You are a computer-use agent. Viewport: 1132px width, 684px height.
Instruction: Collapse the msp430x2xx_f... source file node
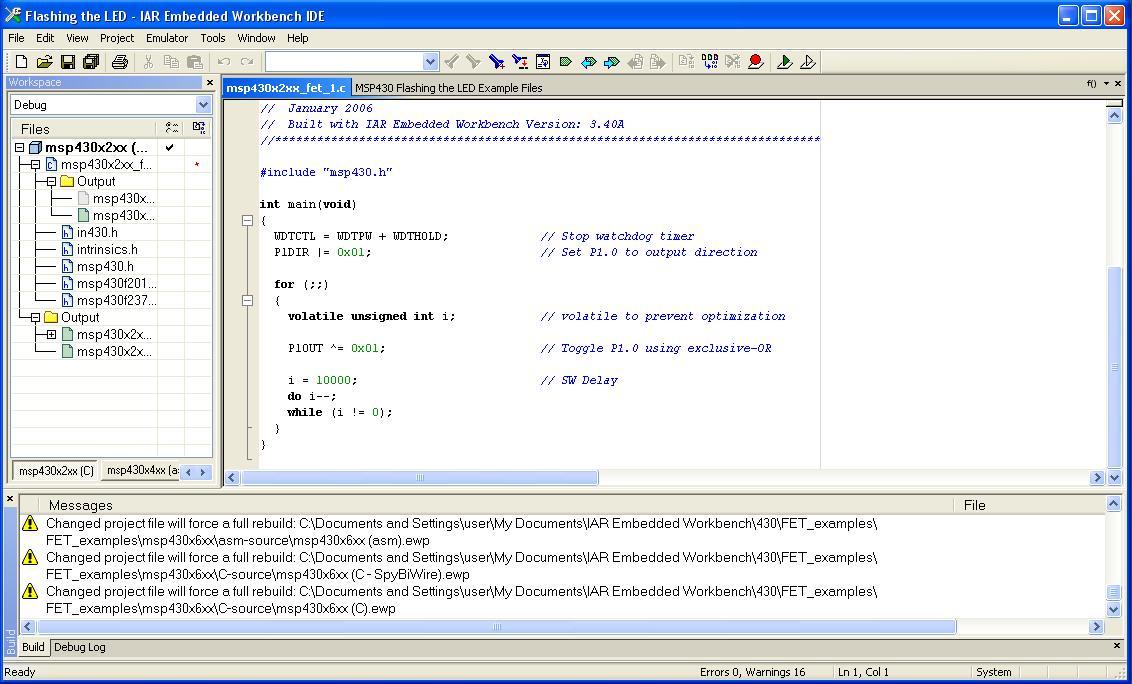tap(35, 165)
